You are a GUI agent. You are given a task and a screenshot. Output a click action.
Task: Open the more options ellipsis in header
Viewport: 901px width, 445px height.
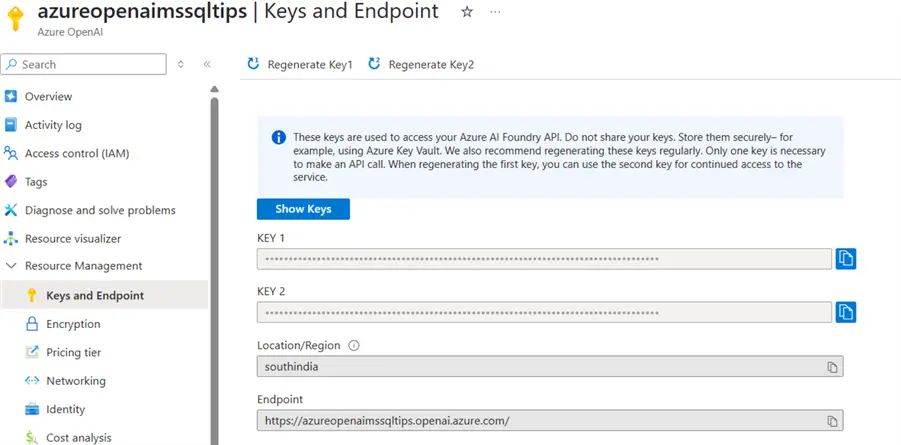pos(495,11)
